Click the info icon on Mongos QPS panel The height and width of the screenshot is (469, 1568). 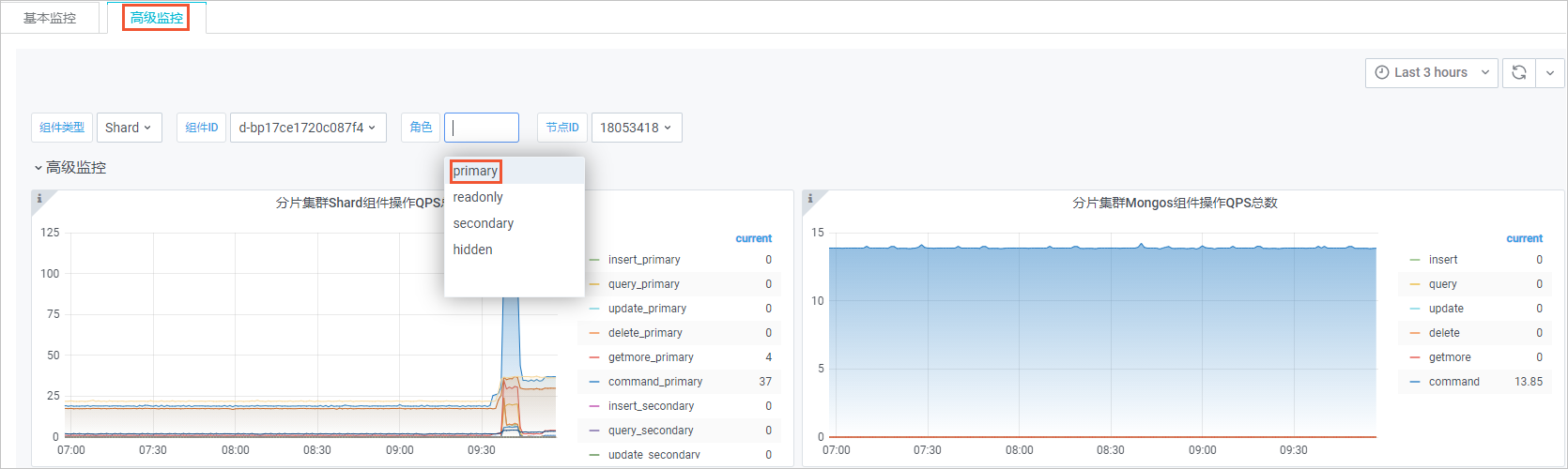(x=810, y=198)
